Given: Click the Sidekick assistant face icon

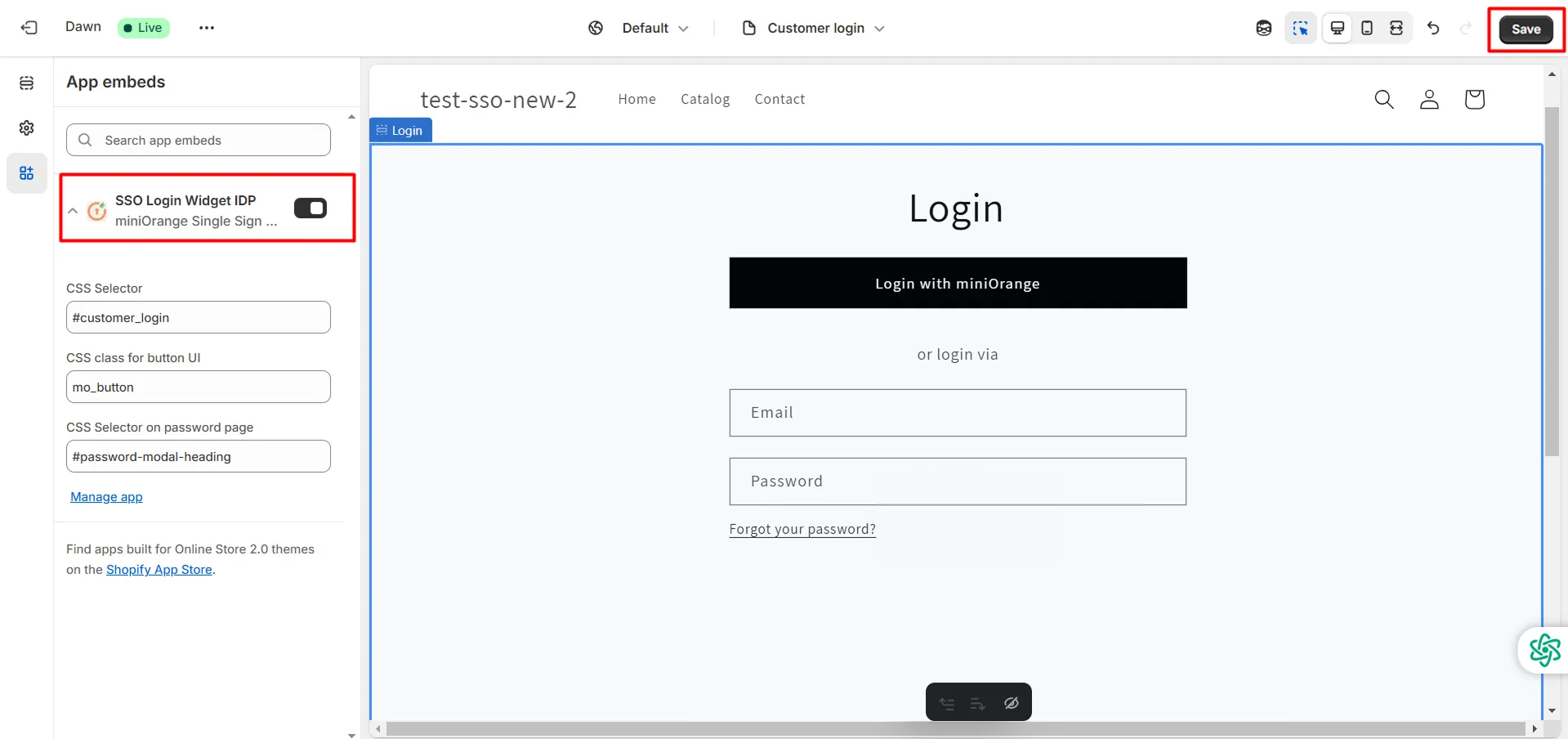Looking at the screenshot, I should click(x=1264, y=28).
